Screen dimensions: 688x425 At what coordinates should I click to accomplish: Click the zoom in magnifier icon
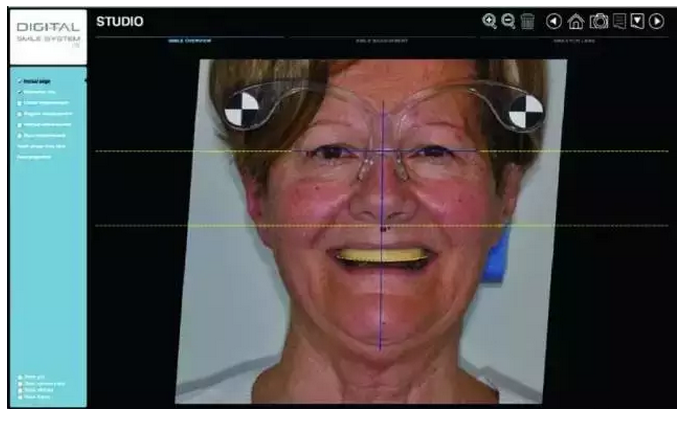click(x=489, y=21)
